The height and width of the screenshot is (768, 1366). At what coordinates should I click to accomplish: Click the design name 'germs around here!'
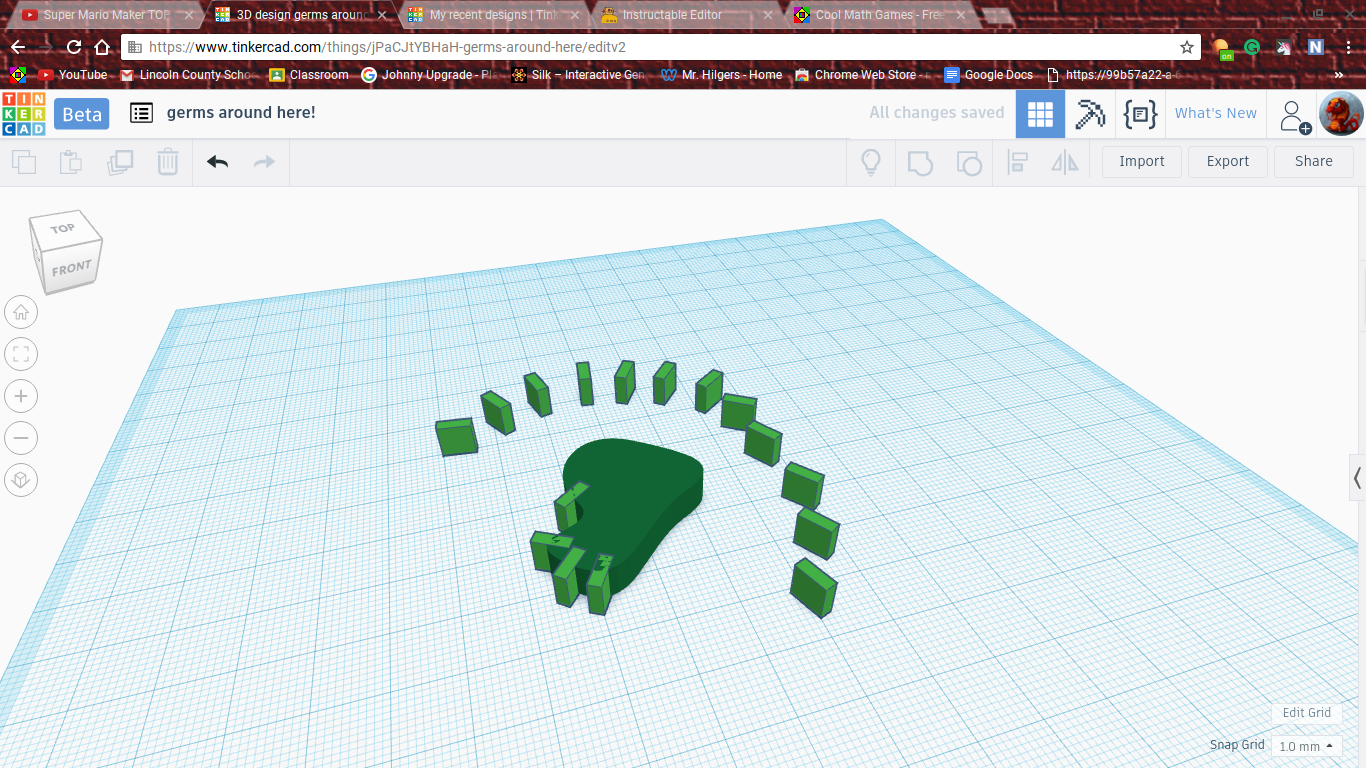[x=241, y=113]
